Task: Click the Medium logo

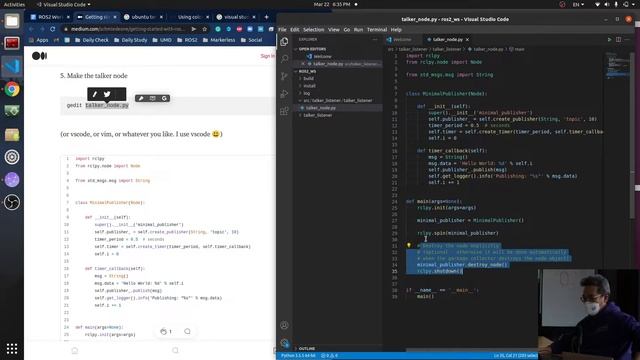Action: pos(40,56)
